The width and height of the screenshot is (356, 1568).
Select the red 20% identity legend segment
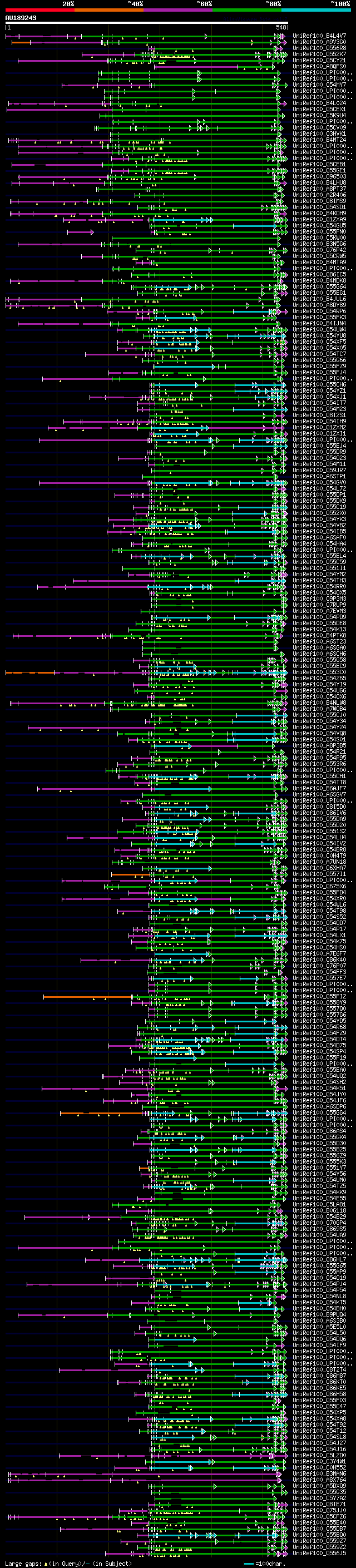tap(39, 11)
